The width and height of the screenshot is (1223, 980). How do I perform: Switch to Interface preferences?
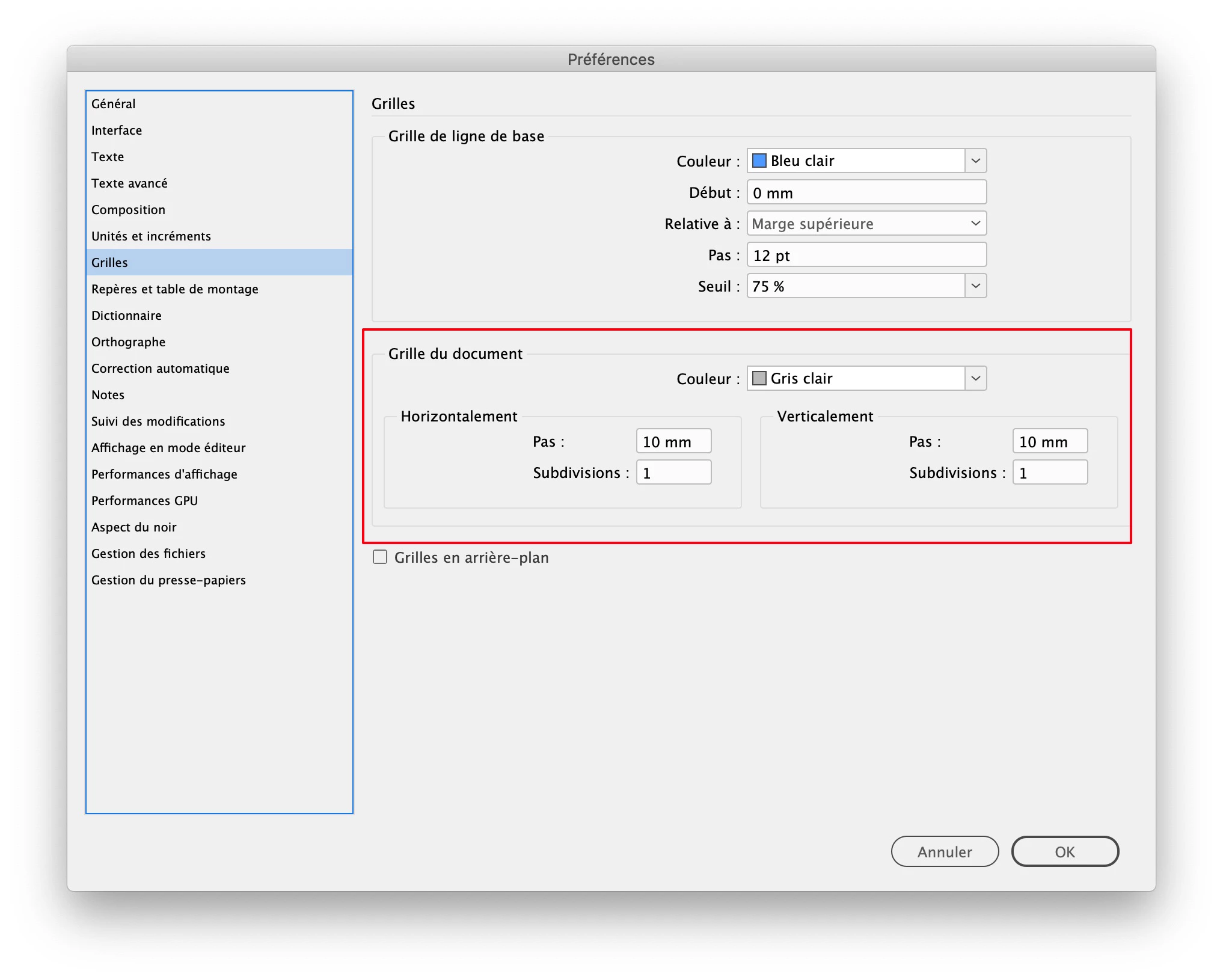coord(117,130)
